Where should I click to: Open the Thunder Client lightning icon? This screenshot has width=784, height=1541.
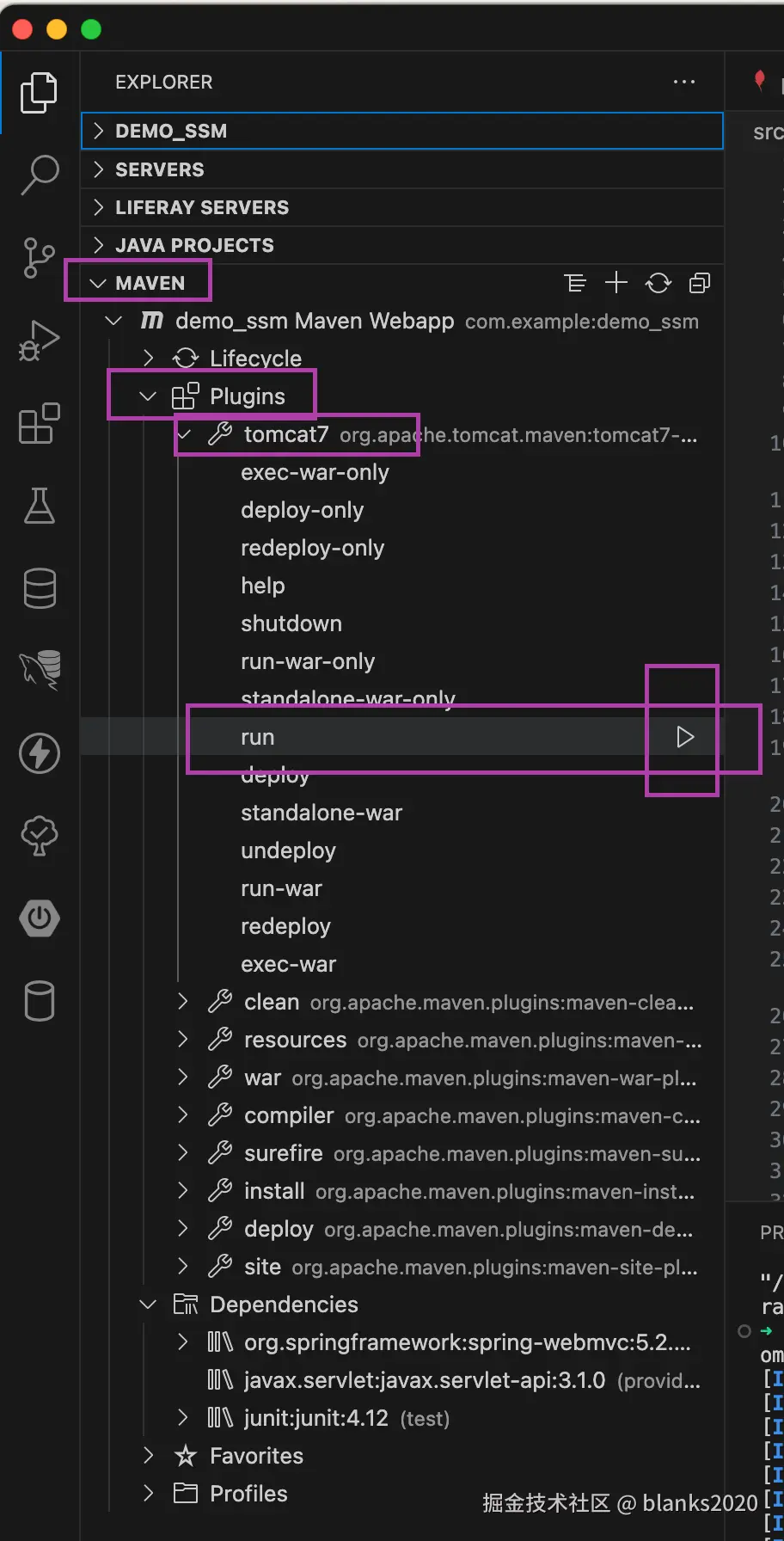click(38, 753)
